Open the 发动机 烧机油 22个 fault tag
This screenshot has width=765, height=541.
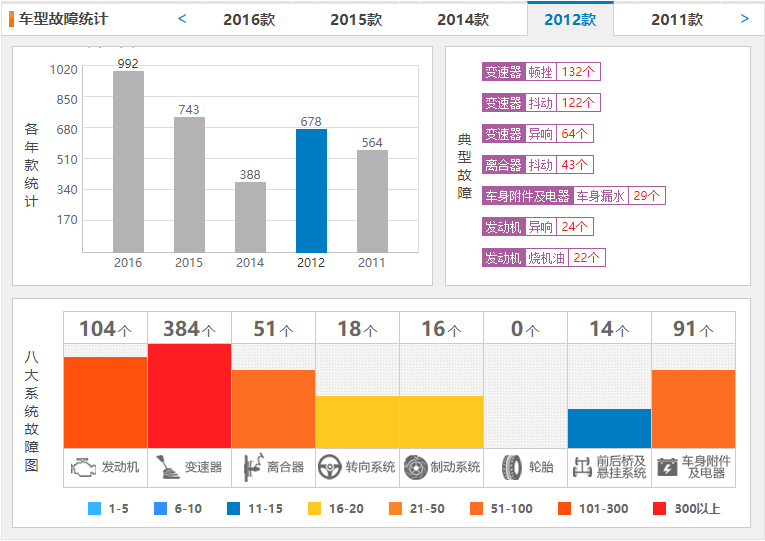[x=544, y=258]
